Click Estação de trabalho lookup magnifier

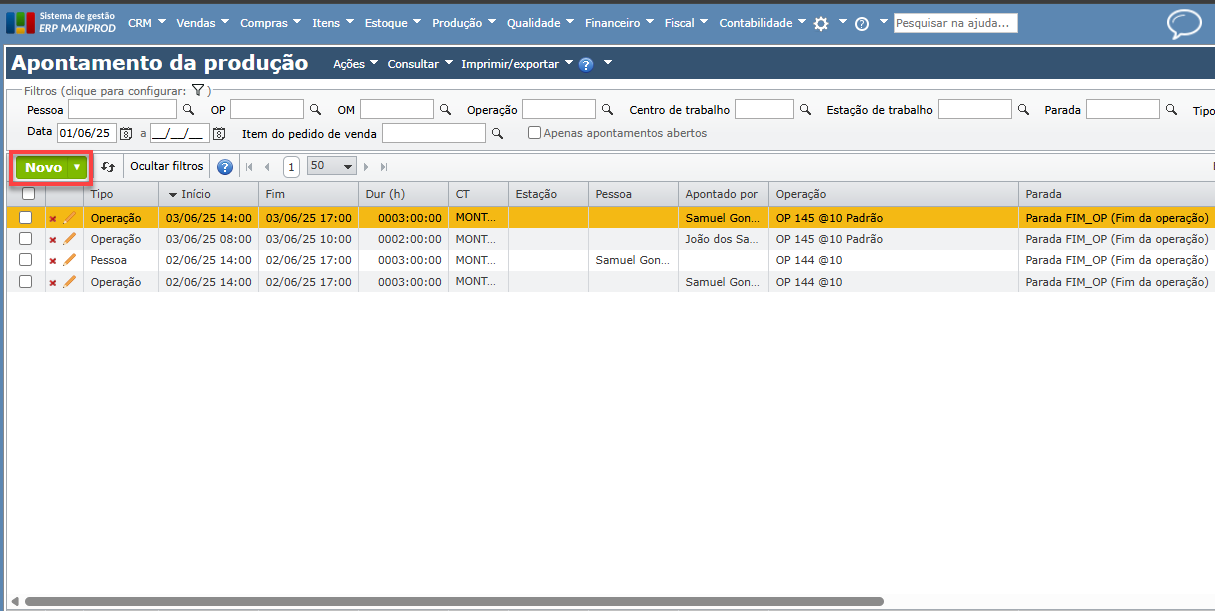click(x=1023, y=110)
